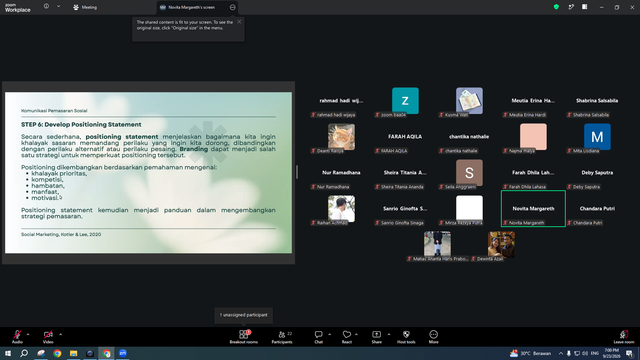Image resolution: width=640 pixels, height=360 pixels.
Task: Toggle camera with Video button
Action: [x=48, y=337]
